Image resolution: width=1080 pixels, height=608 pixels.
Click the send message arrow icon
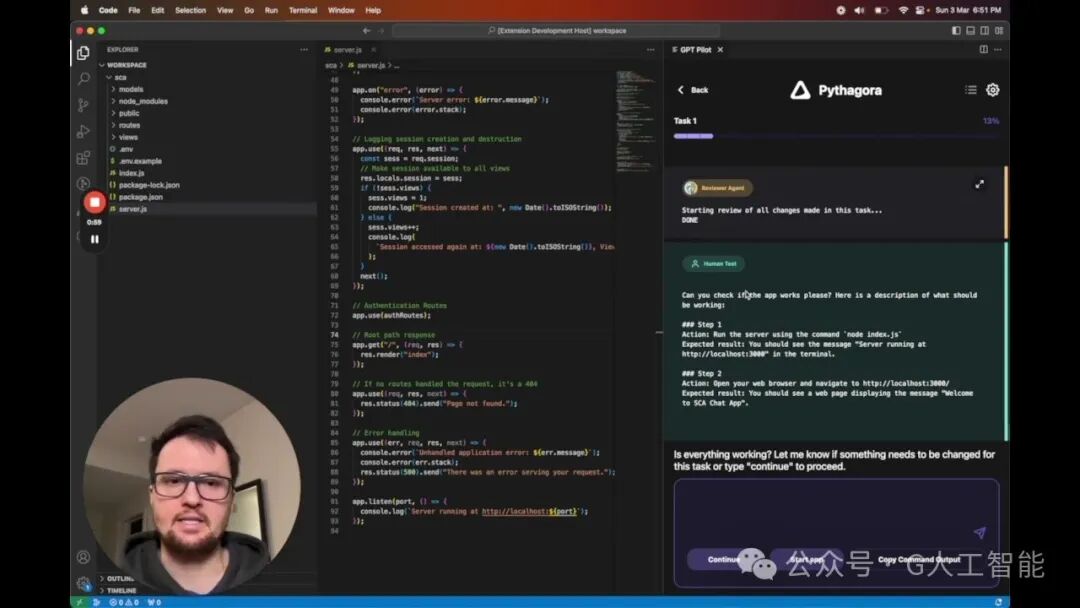coord(979,532)
